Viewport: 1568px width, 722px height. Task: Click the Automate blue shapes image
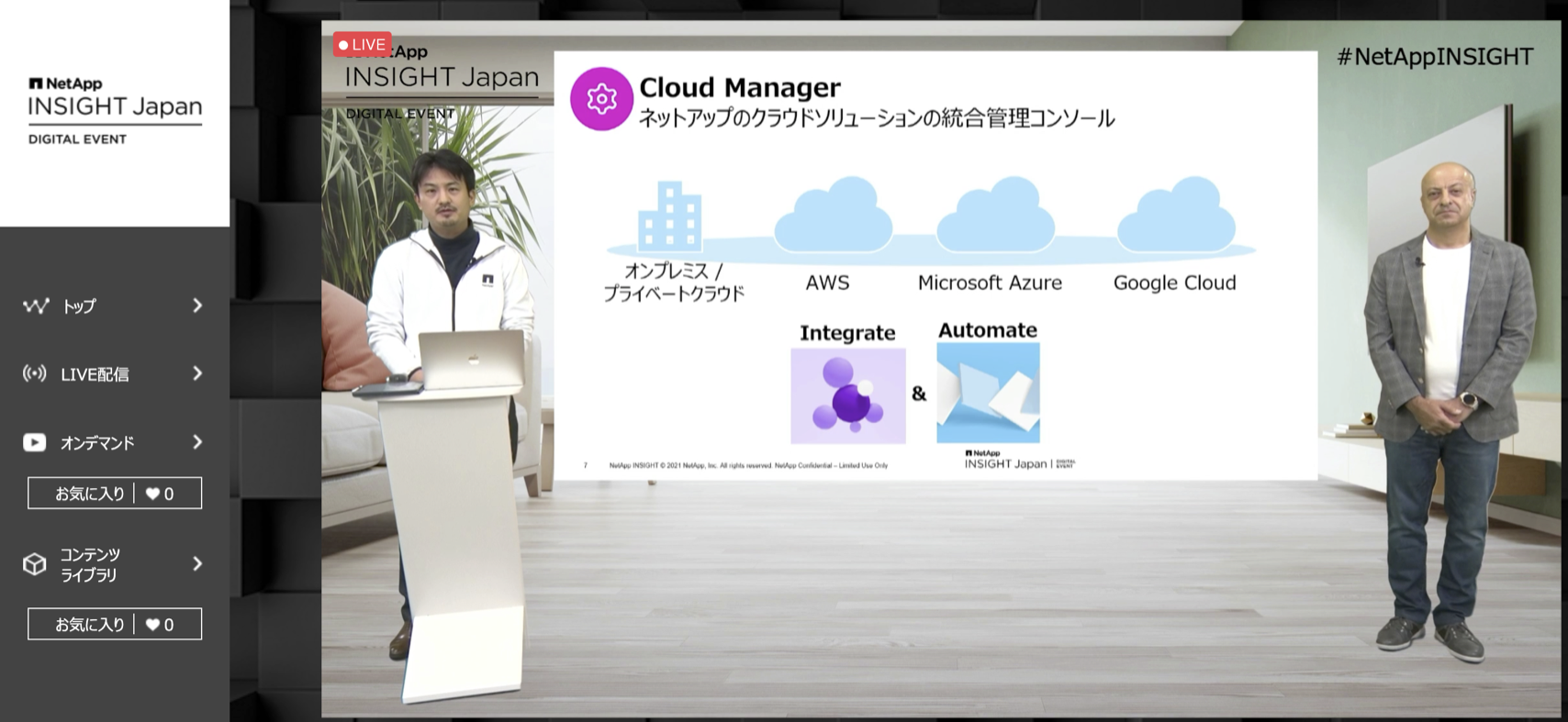(989, 394)
